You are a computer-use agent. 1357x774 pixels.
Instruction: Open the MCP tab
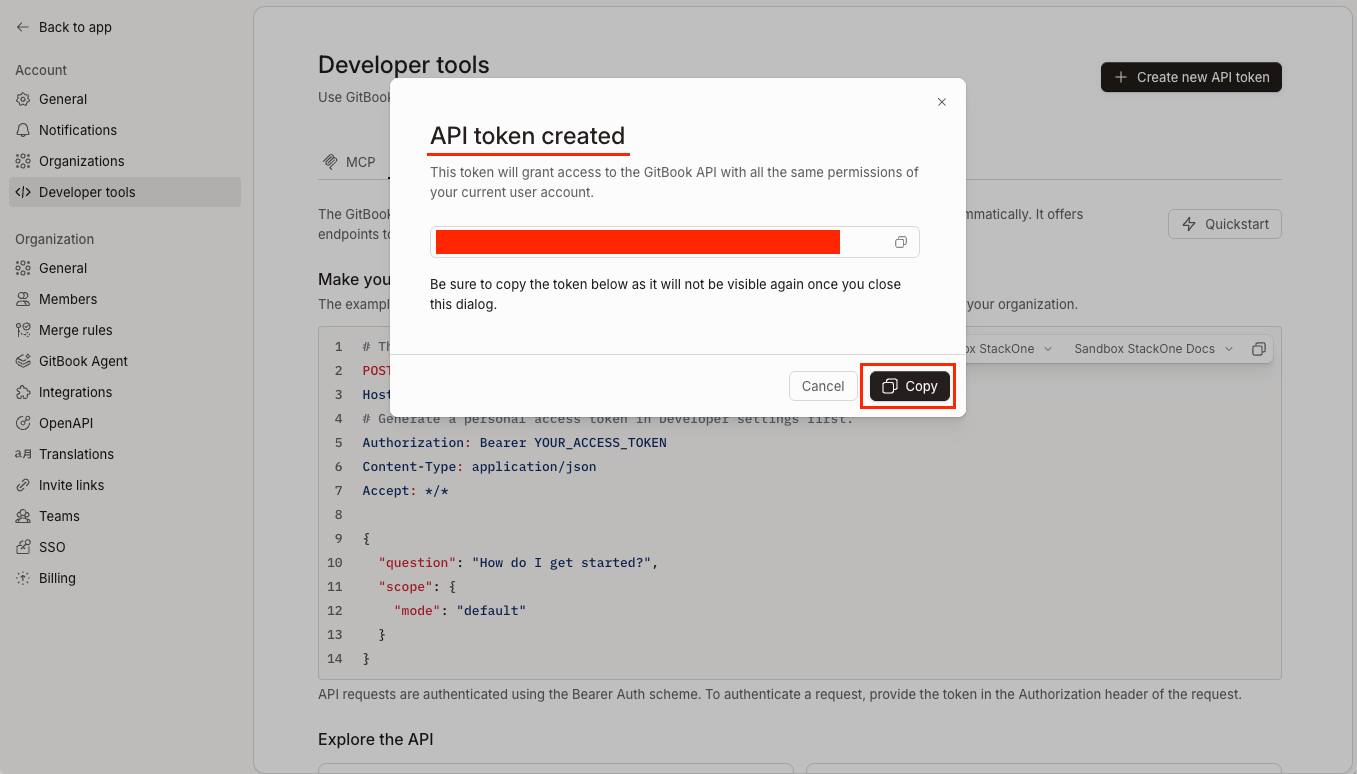[350, 162]
